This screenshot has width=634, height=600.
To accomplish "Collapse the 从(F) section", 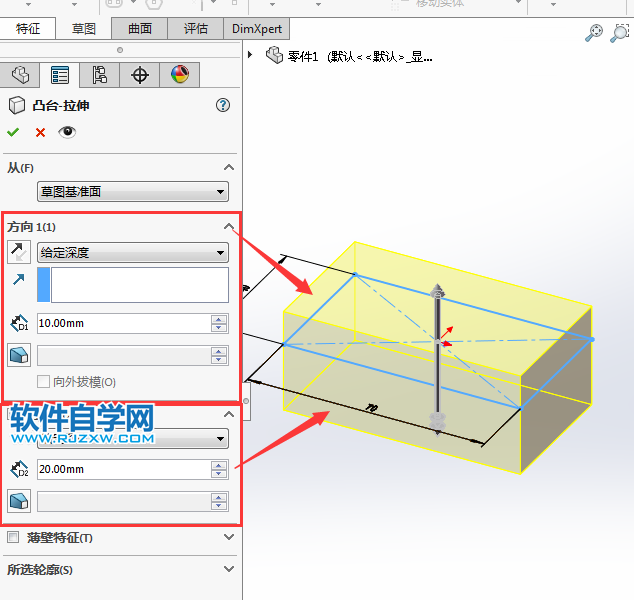I will (229, 167).
